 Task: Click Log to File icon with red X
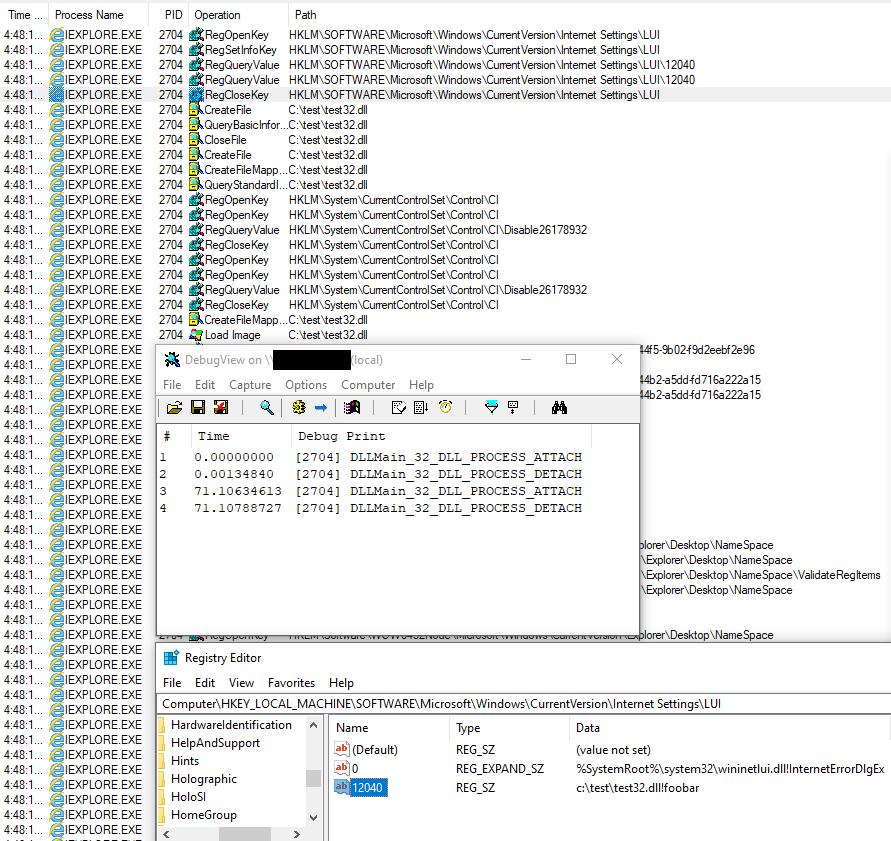(220, 407)
